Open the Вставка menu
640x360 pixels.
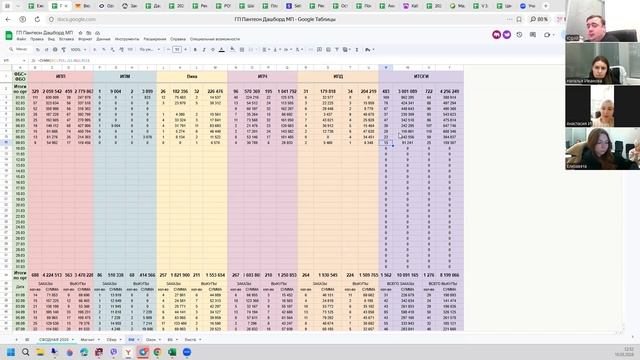click(67, 39)
